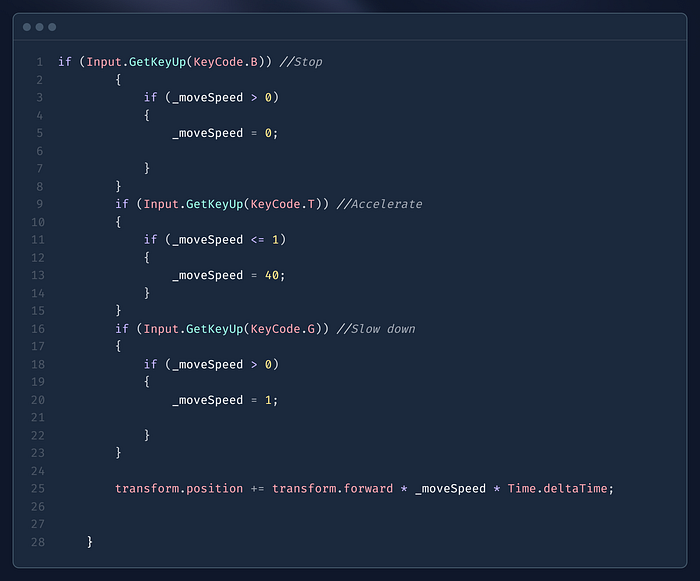Screen dimensions: 700x581
Task: Click Input.GetKeyUp on line 1
Action: [x=136, y=62]
